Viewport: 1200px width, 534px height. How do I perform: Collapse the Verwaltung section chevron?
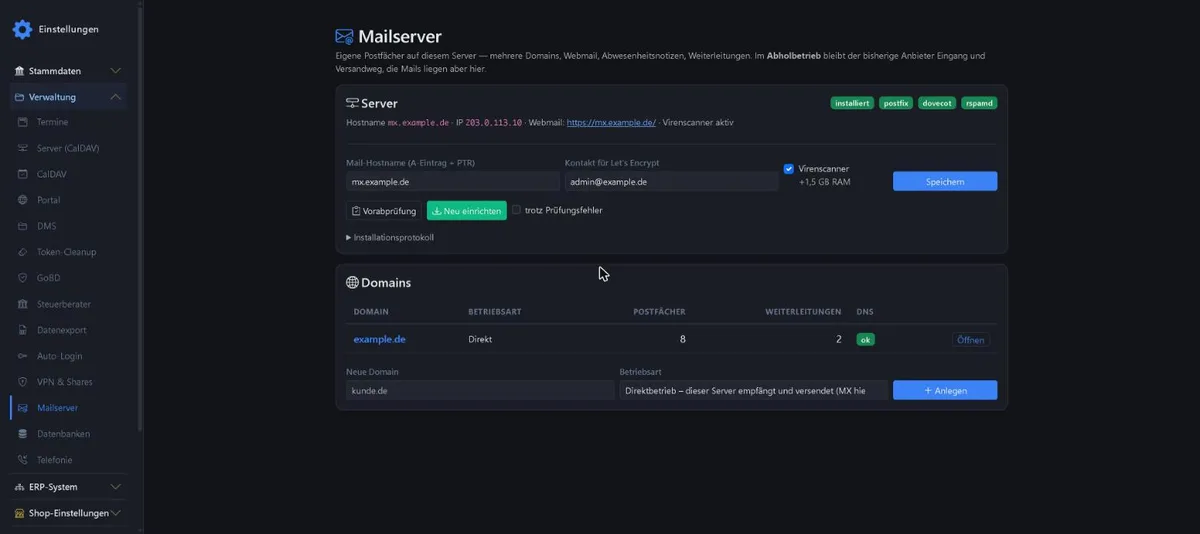click(116, 97)
